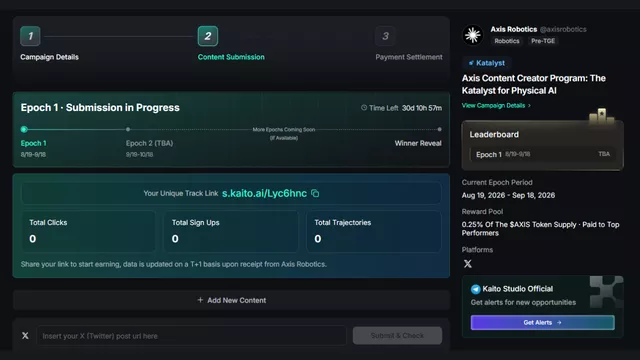The height and width of the screenshot is (360, 640).
Task: Click the Submit & Check button
Action: point(397,336)
